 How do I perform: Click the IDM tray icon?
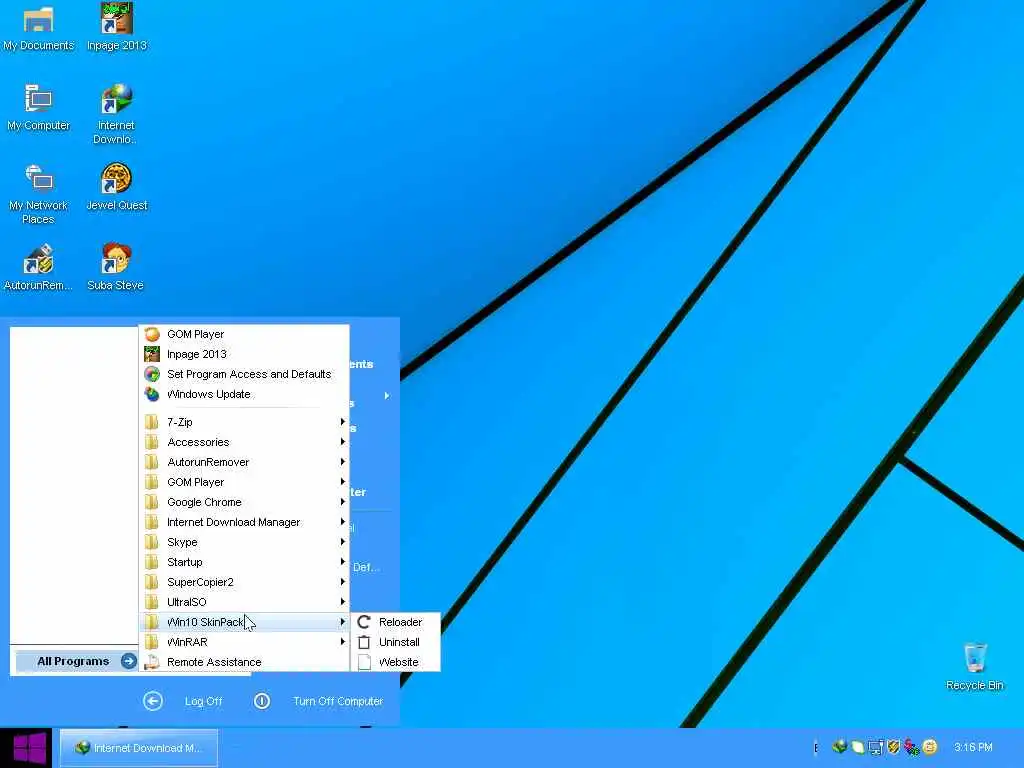(x=840, y=746)
